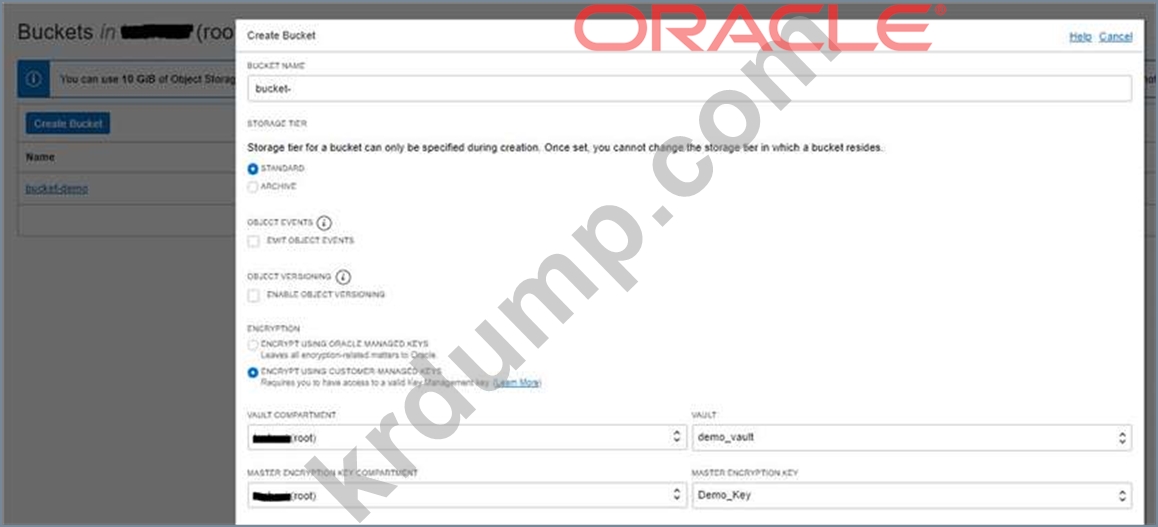Click the Cancel link in dialog header

click(x=1115, y=36)
